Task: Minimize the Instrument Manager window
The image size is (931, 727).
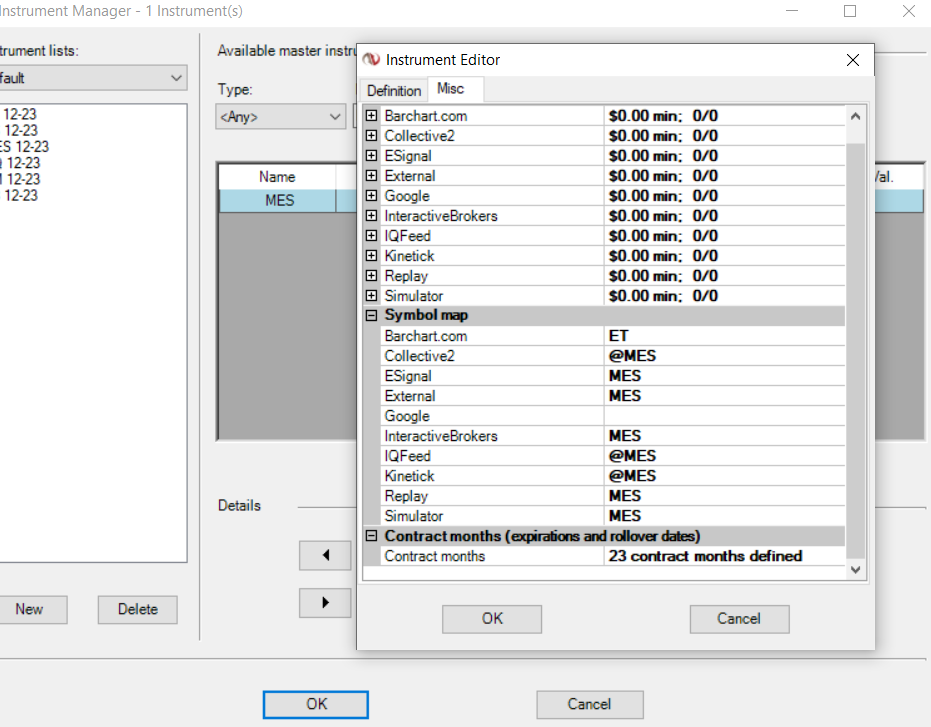Action: 792,11
